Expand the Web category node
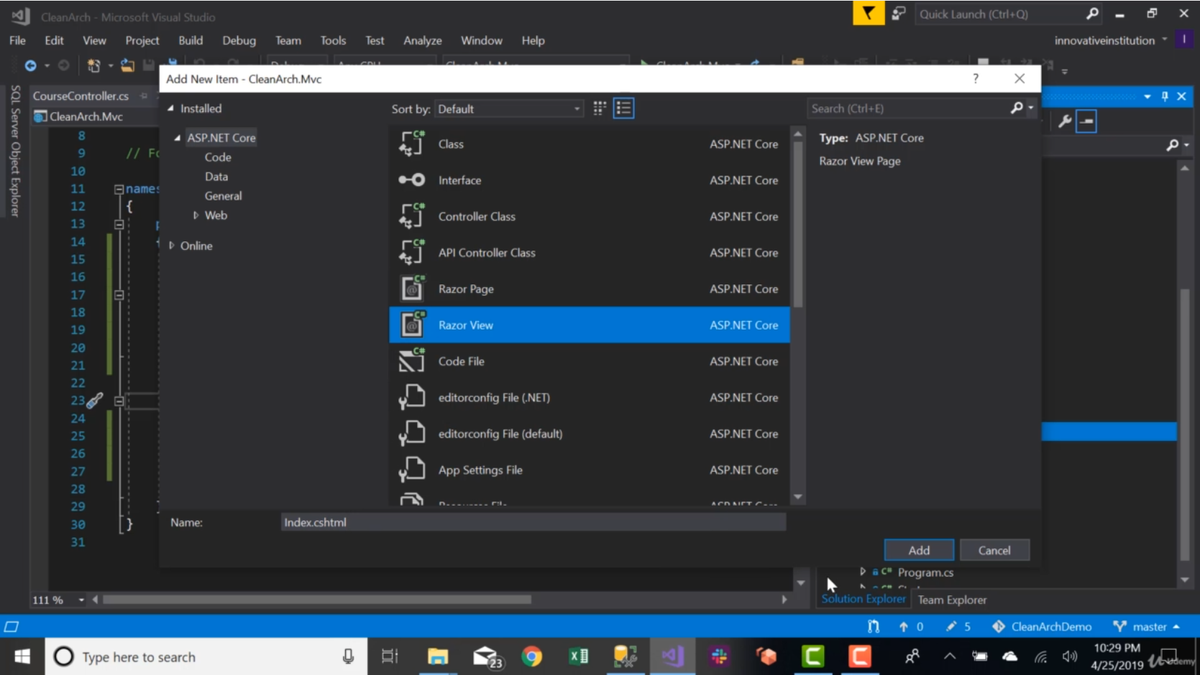The width and height of the screenshot is (1200, 675). point(196,215)
